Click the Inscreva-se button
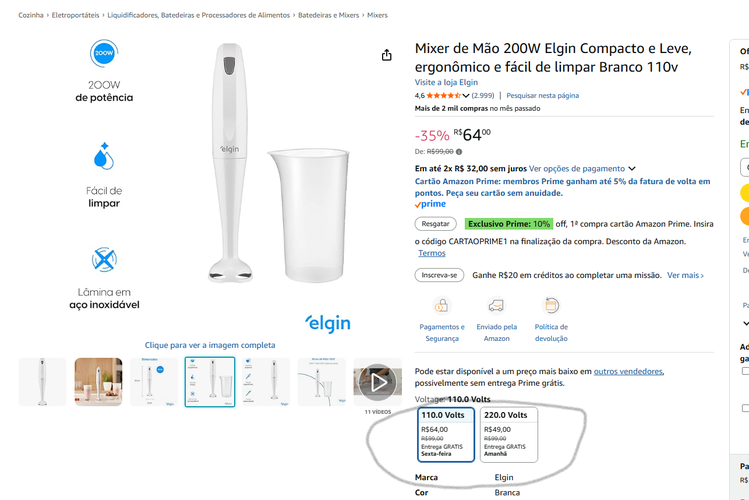 point(439,275)
